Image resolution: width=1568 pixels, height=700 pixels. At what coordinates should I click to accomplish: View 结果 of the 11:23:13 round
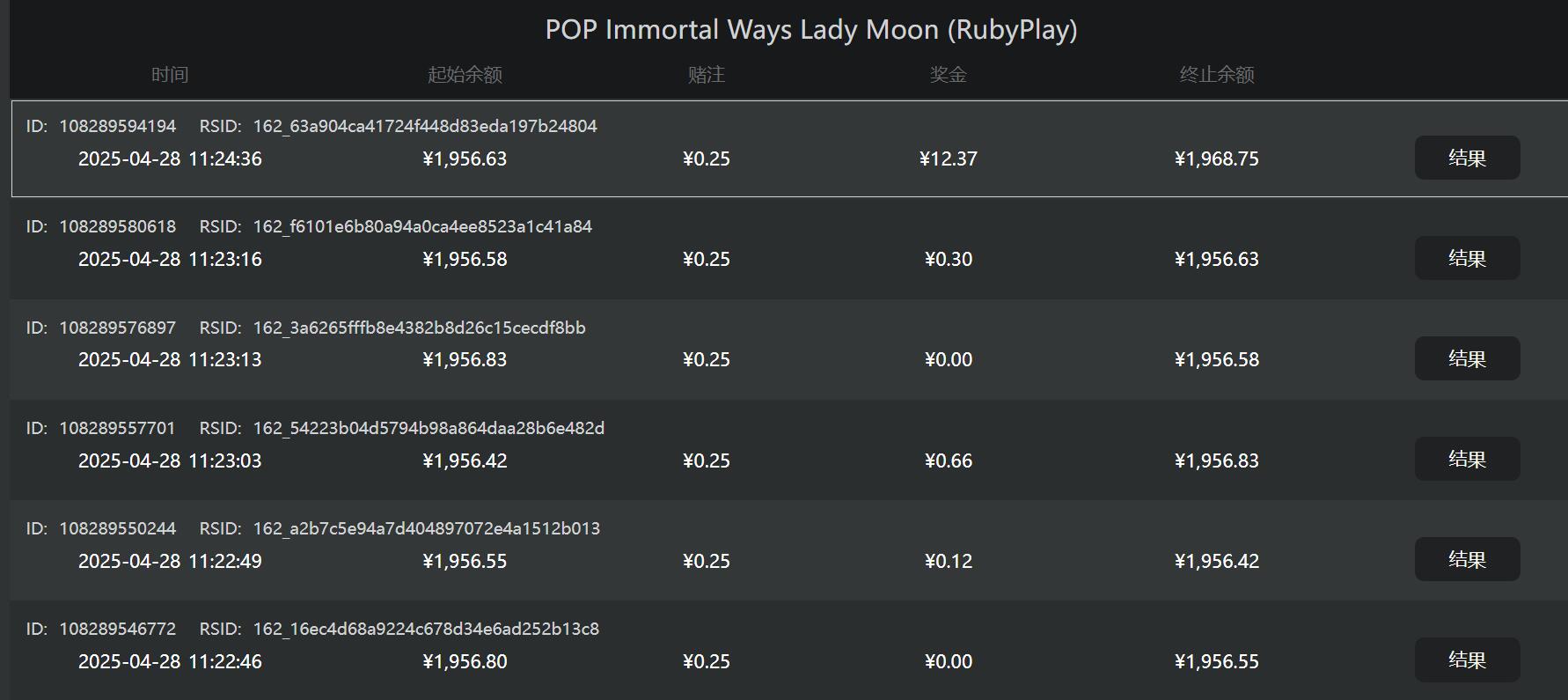click(x=1467, y=359)
